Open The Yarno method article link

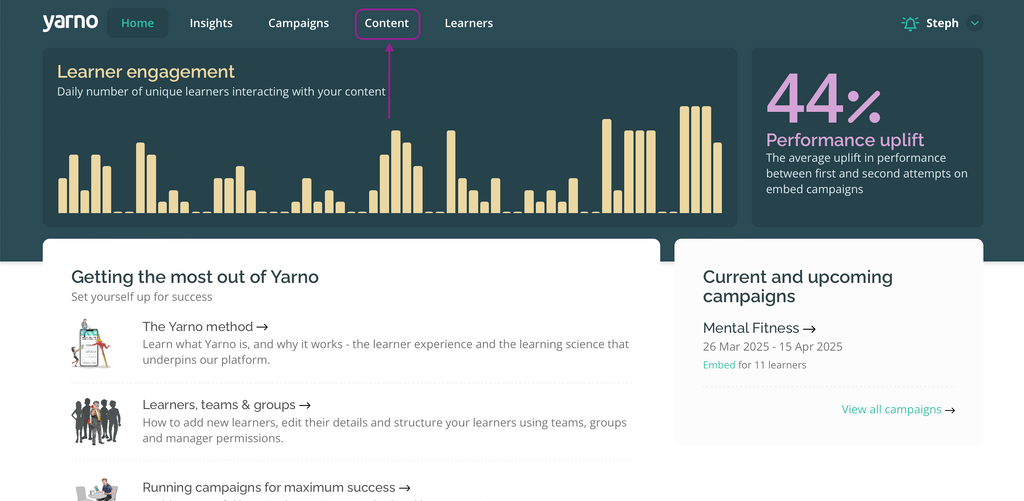[x=205, y=327]
